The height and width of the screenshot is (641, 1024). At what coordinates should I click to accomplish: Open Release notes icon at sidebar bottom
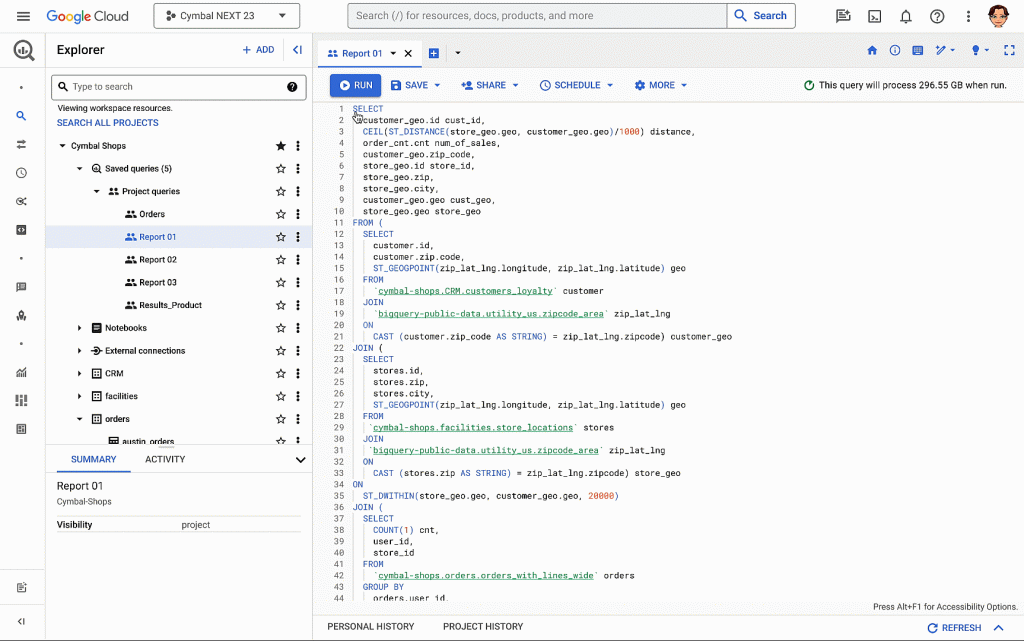[22, 587]
